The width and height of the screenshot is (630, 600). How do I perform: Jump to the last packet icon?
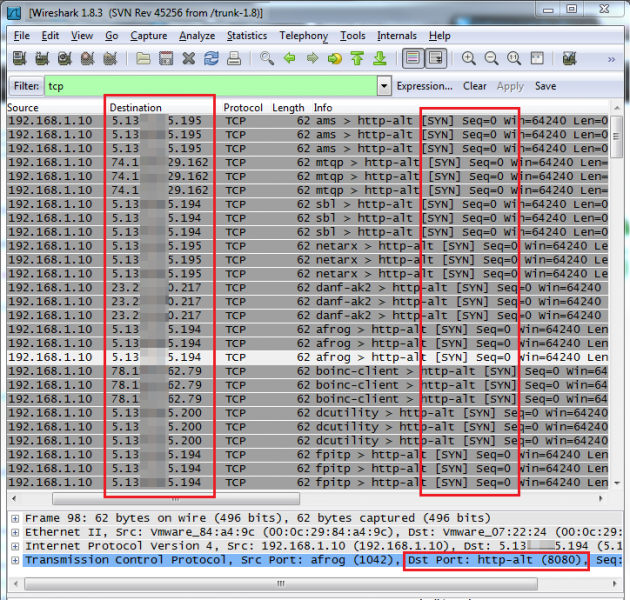pyautogui.click(x=380, y=59)
